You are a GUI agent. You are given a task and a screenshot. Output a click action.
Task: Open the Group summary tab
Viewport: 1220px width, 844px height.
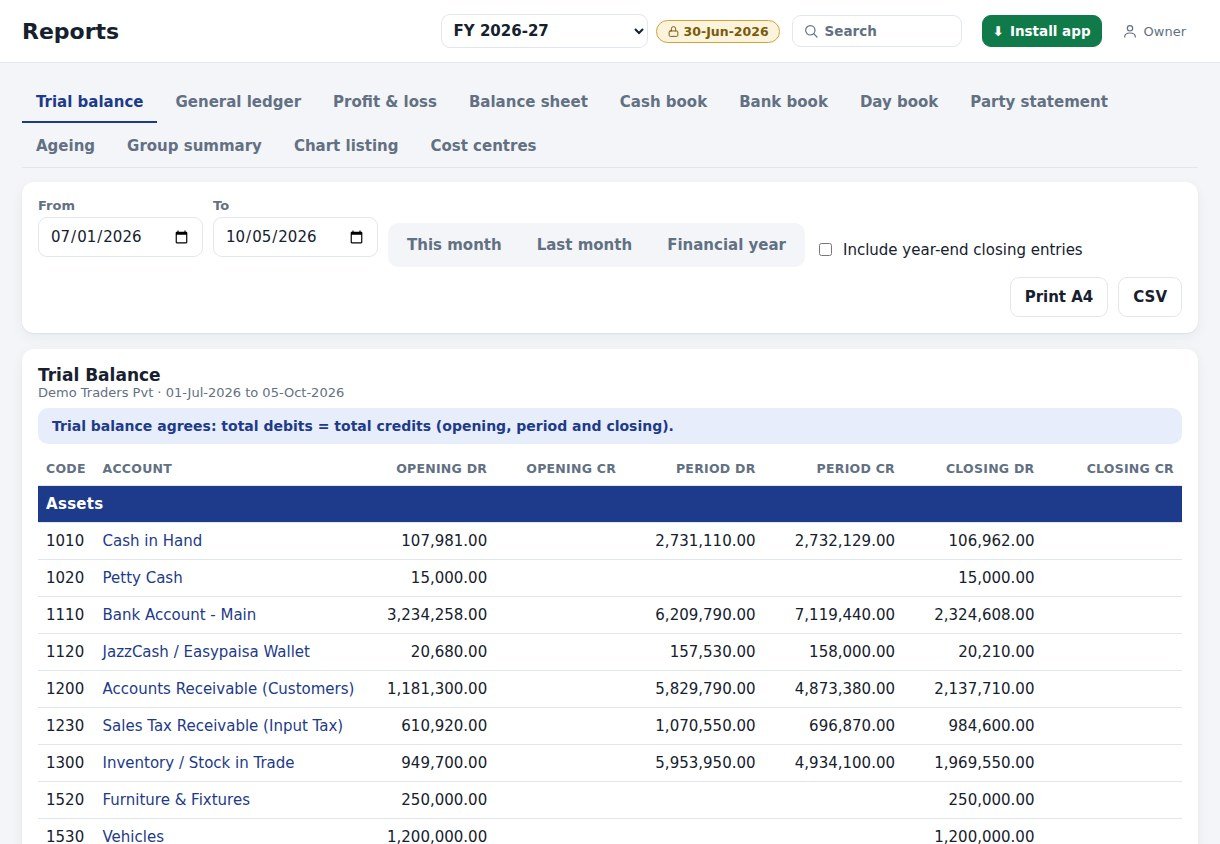[194, 145]
